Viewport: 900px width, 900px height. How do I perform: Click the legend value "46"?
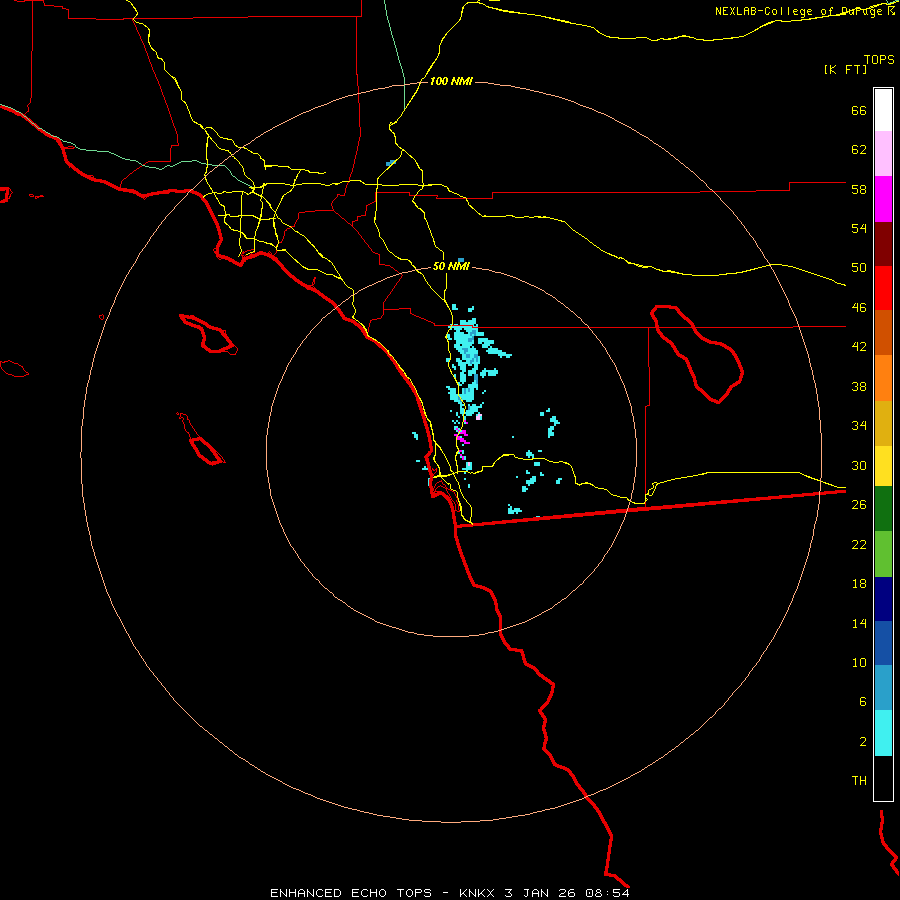point(859,308)
